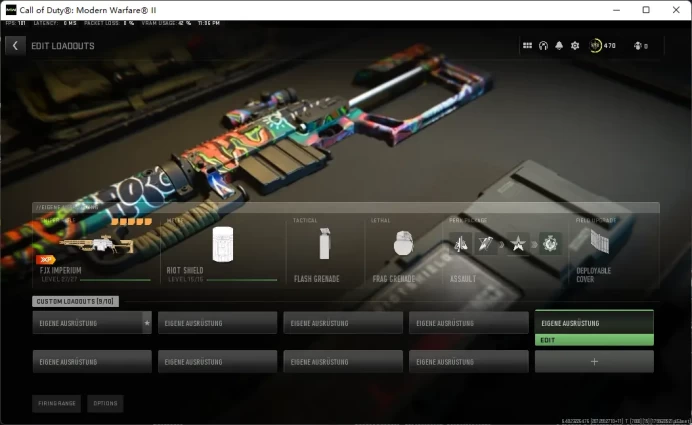692x425 pixels.
Task: Click the Frag Grenade label
Action: coord(394,279)
